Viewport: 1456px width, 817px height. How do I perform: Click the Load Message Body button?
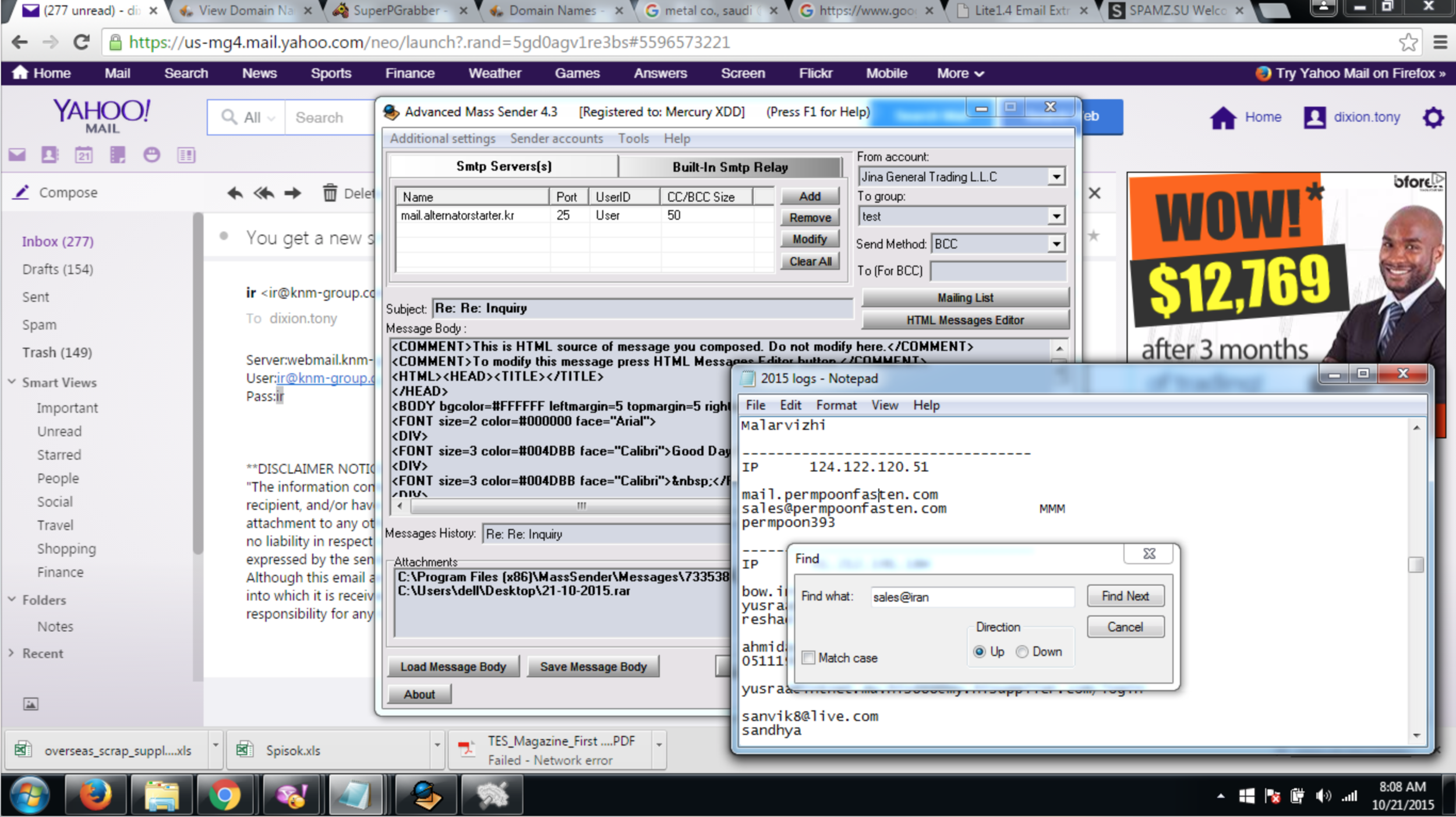coord(453,667)
